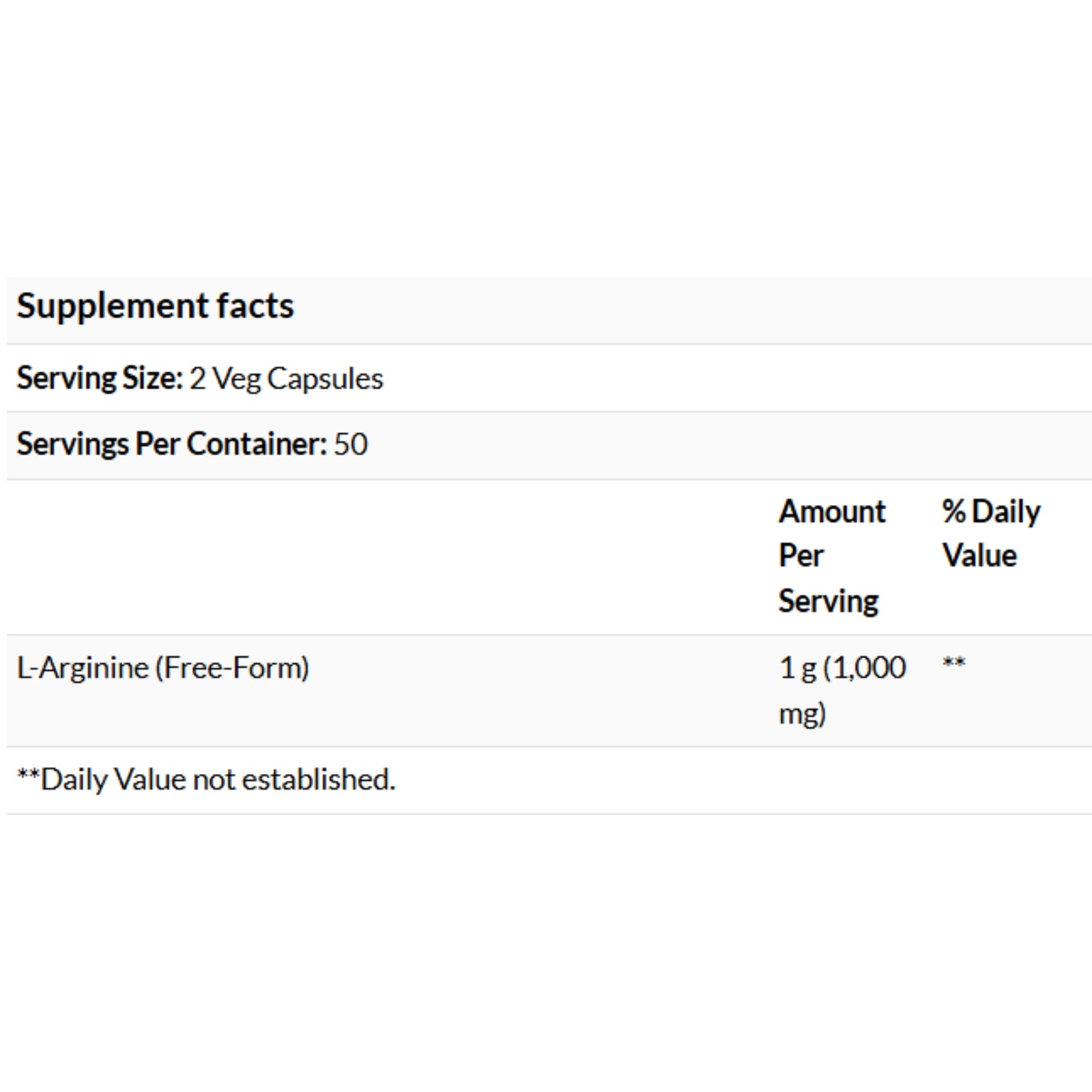Select the word Capsules in serving size
Screen dimensions: 1092x1092
(x=326, y=379)
